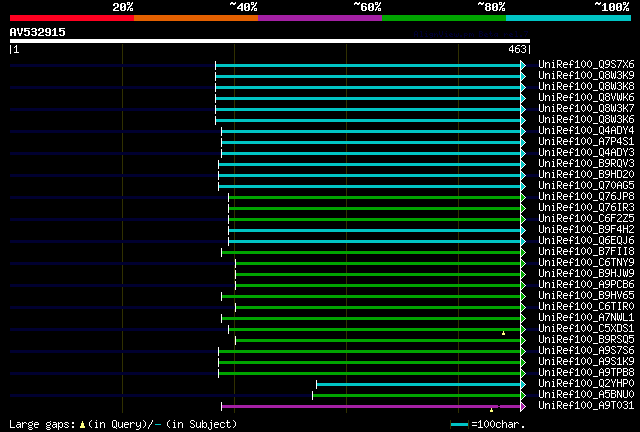Click label UniRef100_A9T031
The height and width of the screenshot is (432, 640).
click(586, 406)
